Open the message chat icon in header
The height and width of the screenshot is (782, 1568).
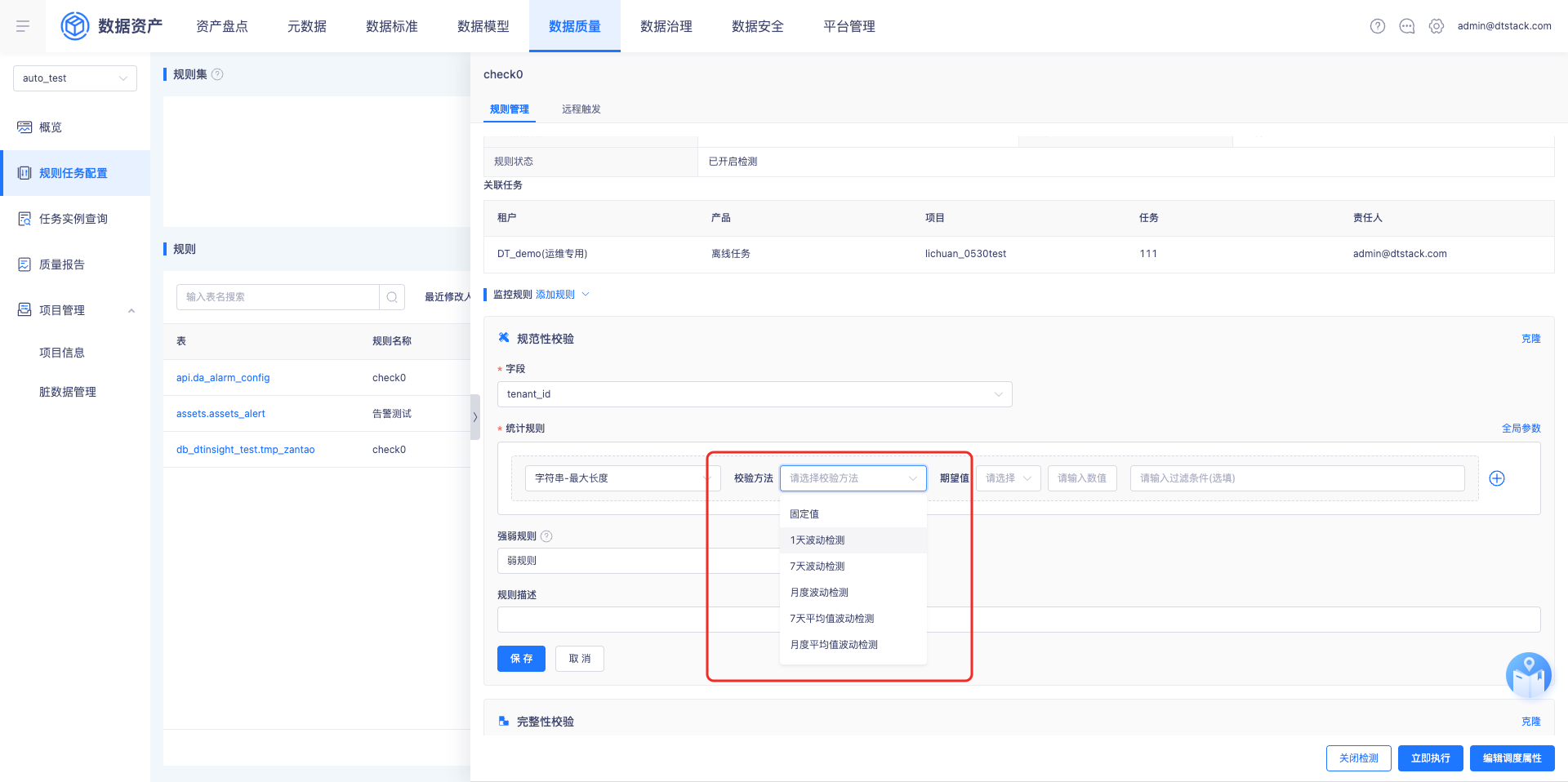pyautogui.click(x=1407, y=26)
